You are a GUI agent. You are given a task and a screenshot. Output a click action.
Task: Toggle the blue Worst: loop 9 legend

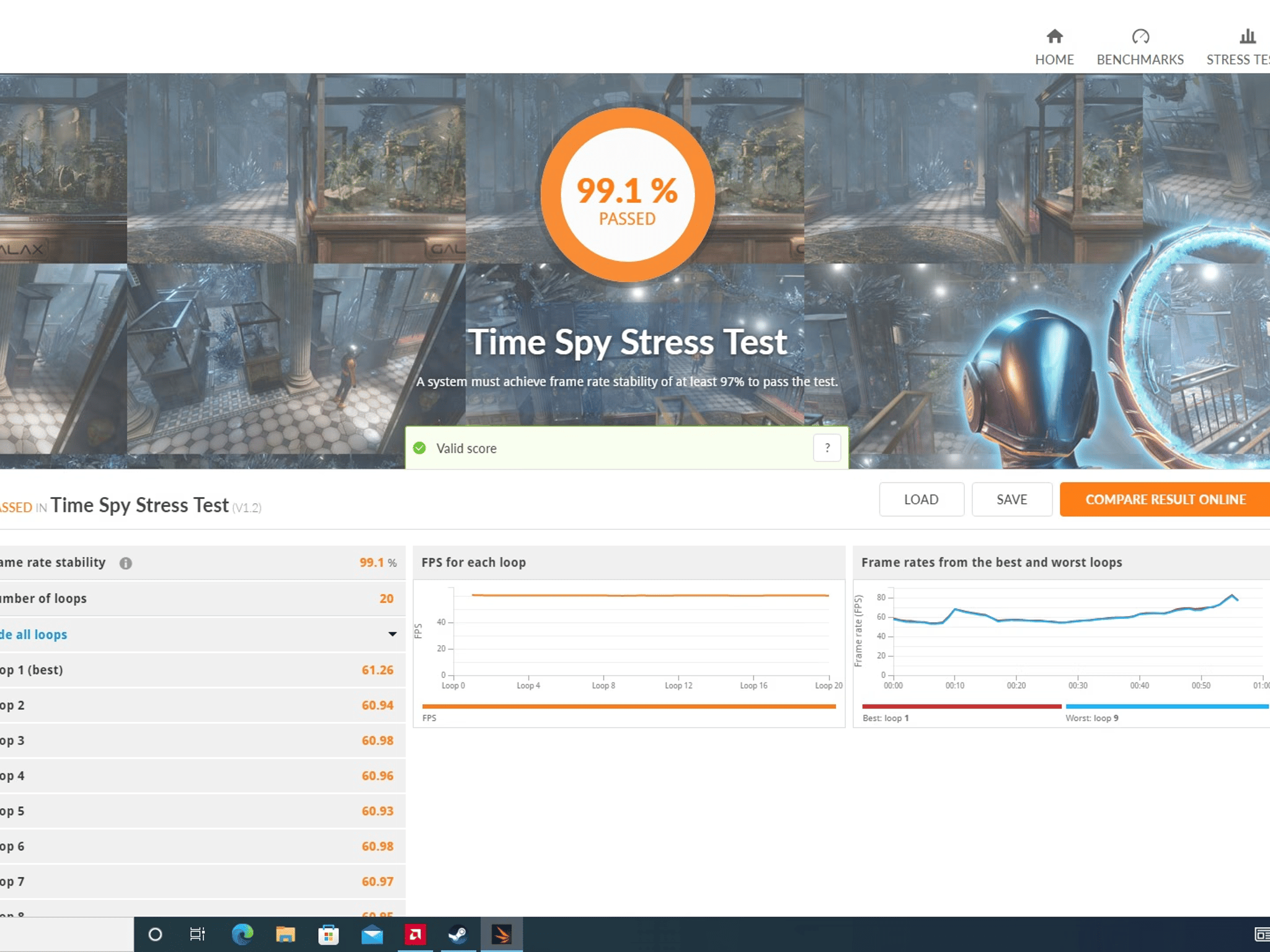pos(1167,707)
